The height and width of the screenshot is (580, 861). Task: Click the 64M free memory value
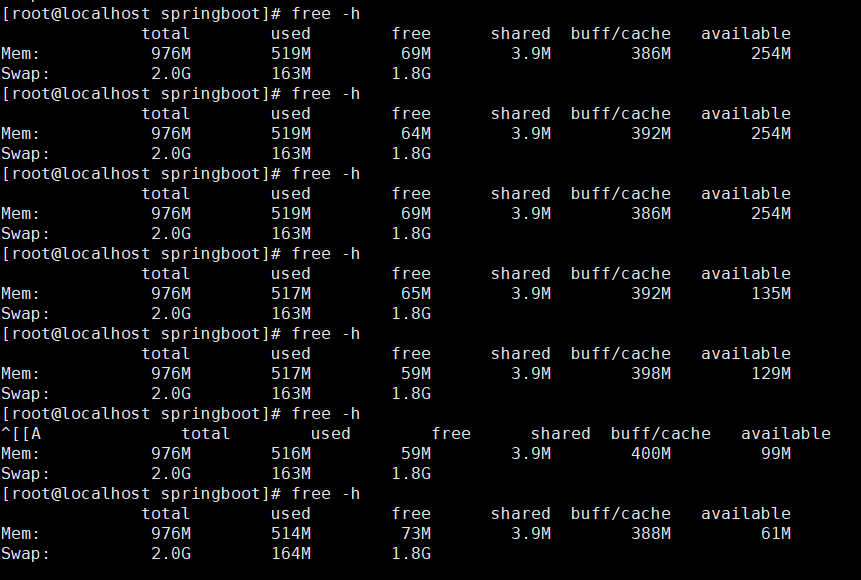pos(415,134)
